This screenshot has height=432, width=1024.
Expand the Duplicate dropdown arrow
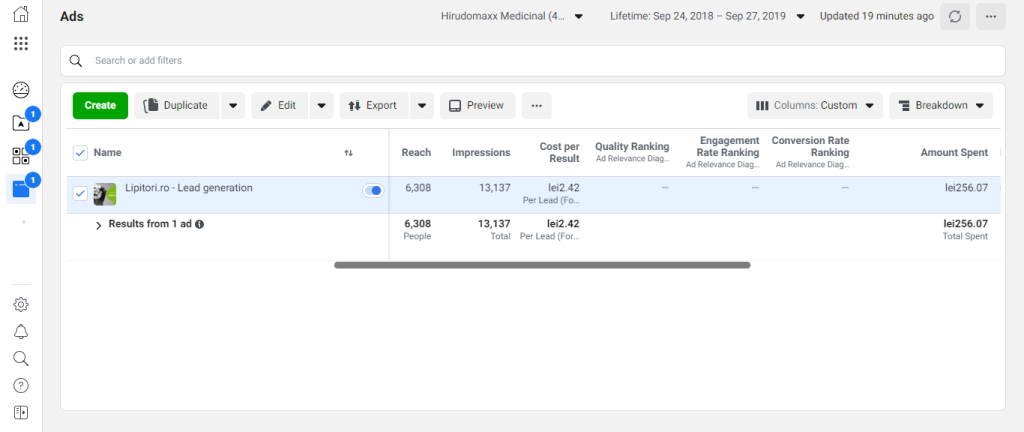232,105
